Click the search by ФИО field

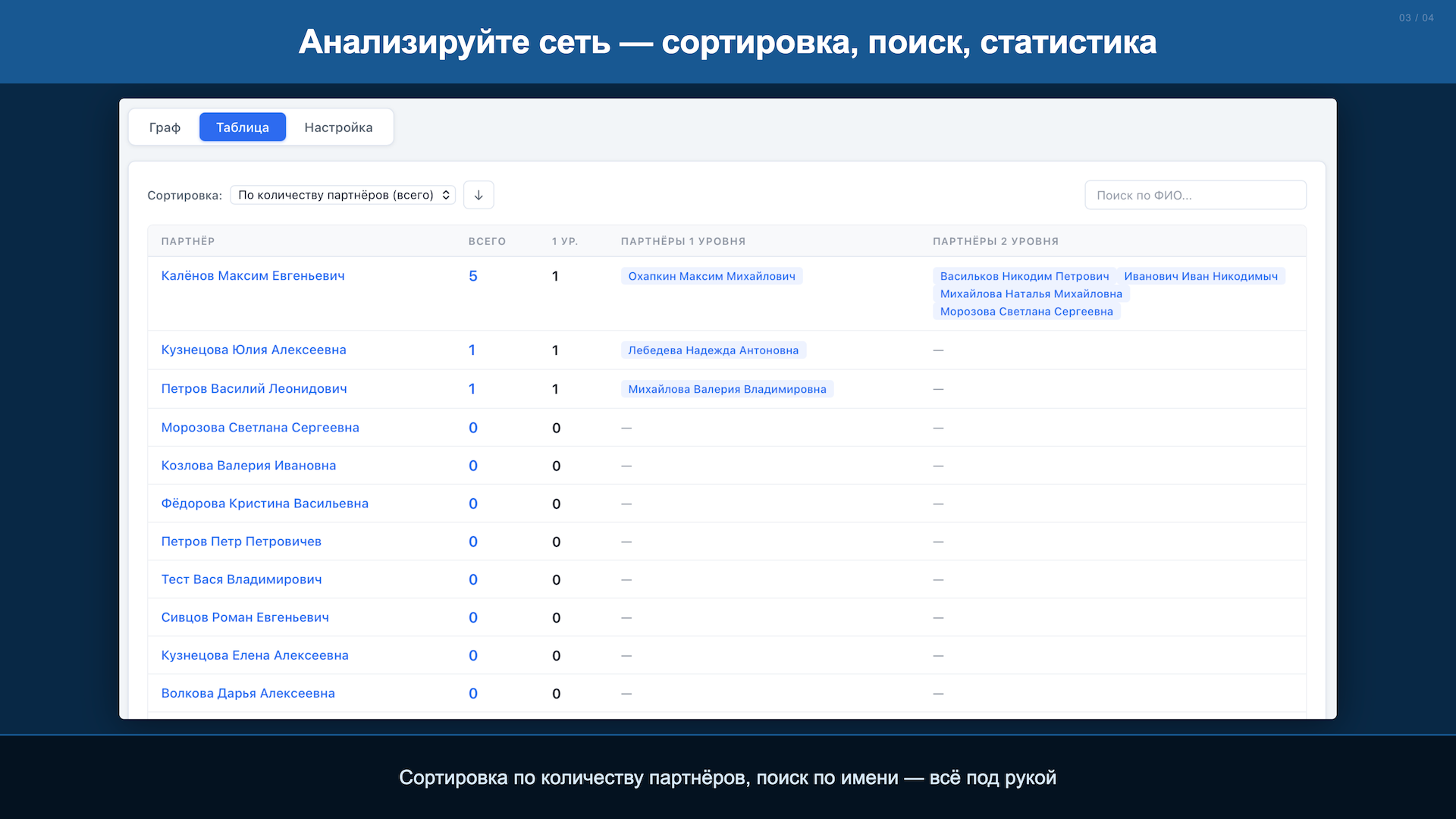pyautogui.click(x=1195, y=195)
